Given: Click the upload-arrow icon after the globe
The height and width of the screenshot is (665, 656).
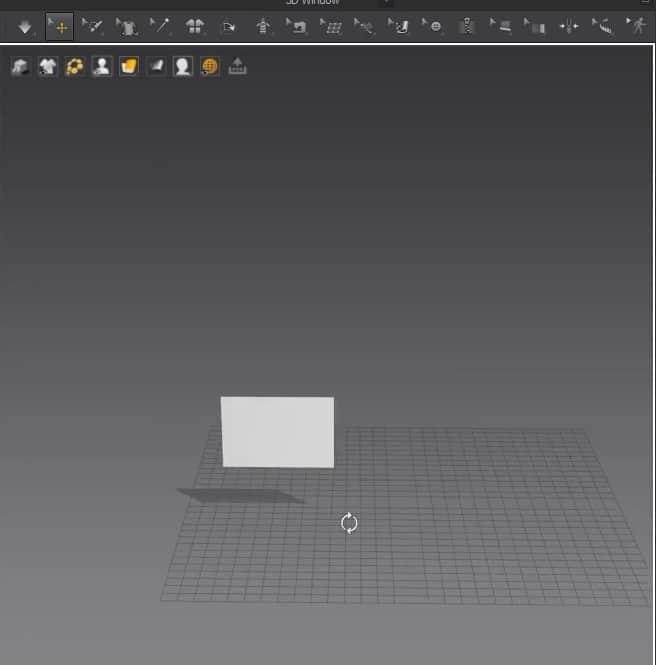Looking at the screenshot, I should point(237,66).
